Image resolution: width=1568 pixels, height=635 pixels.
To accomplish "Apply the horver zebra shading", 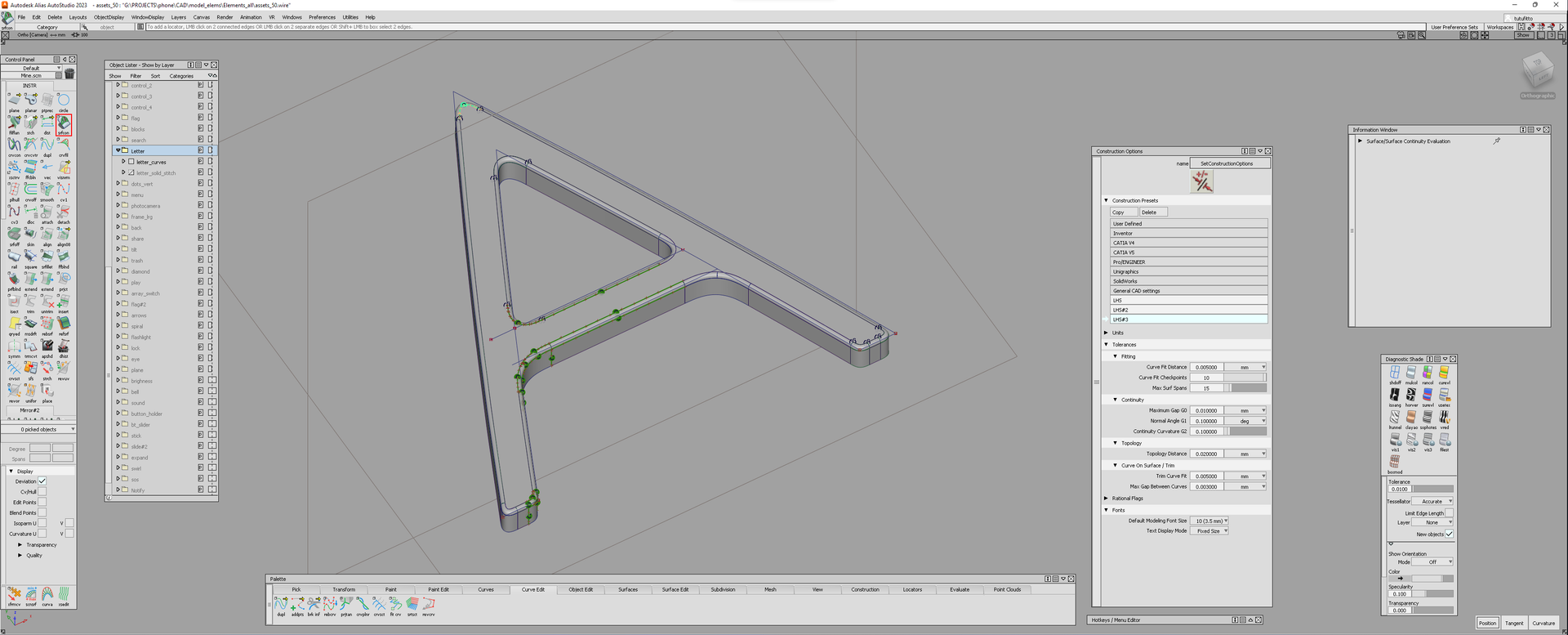I will [x=1411, y=396].
